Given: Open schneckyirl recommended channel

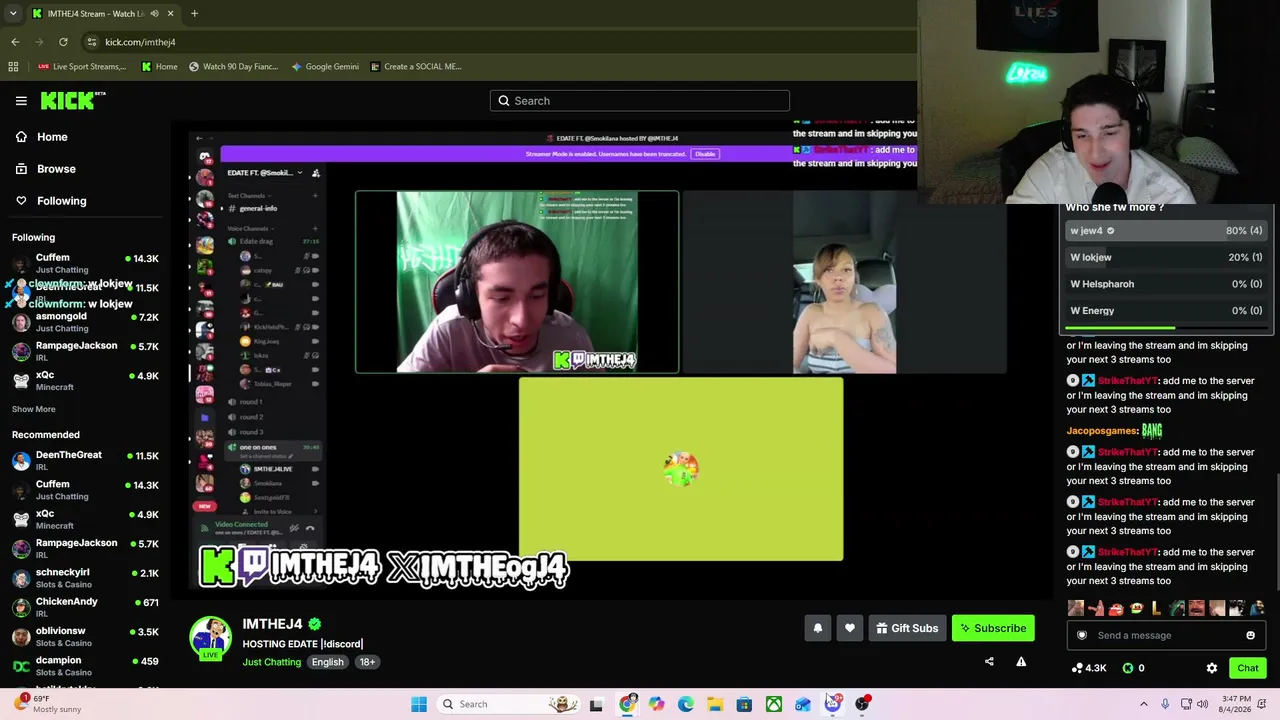Looking at the screenshot, I should 85,578.
